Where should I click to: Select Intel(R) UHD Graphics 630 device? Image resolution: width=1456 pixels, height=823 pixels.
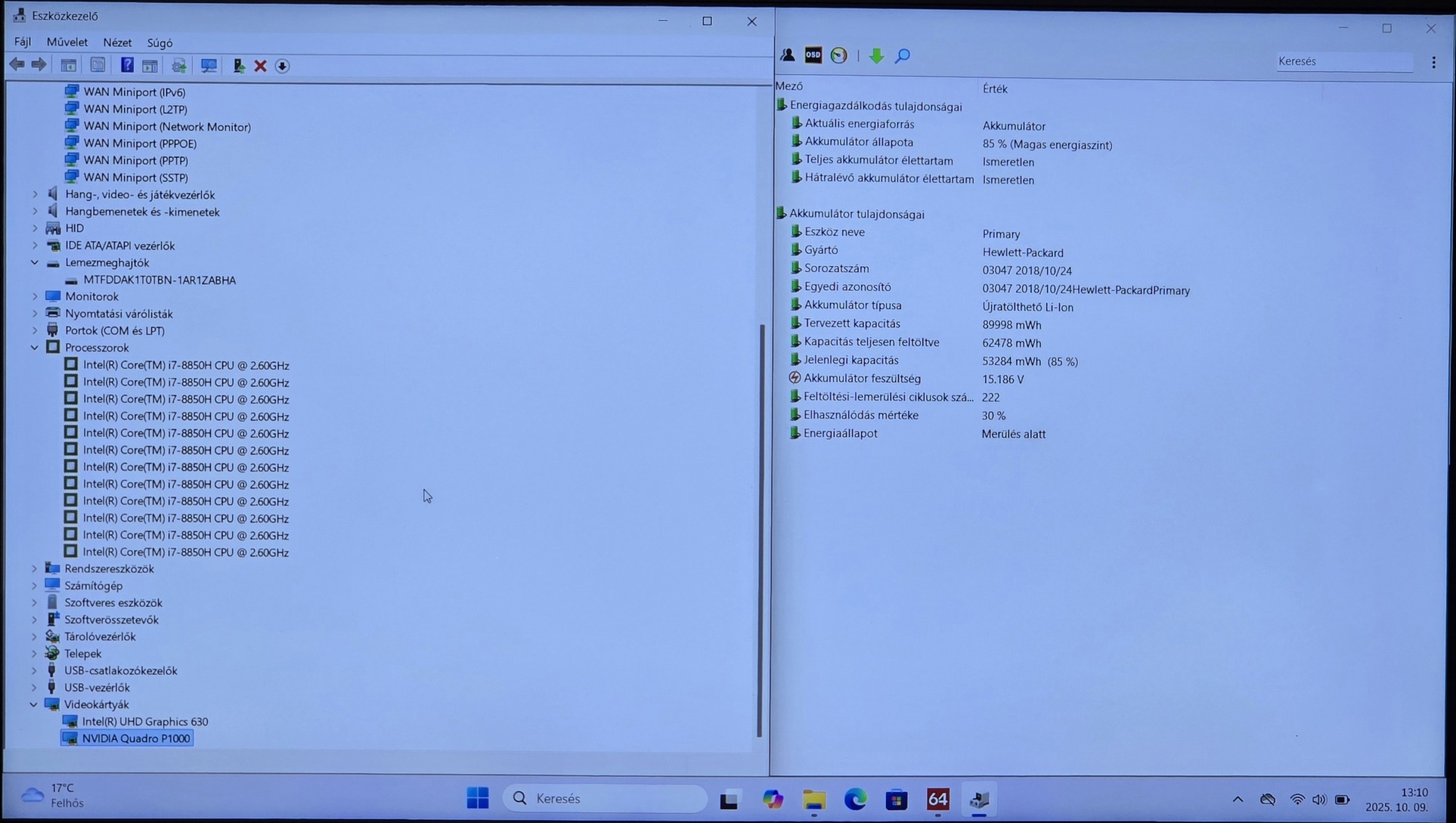[145, 721]
